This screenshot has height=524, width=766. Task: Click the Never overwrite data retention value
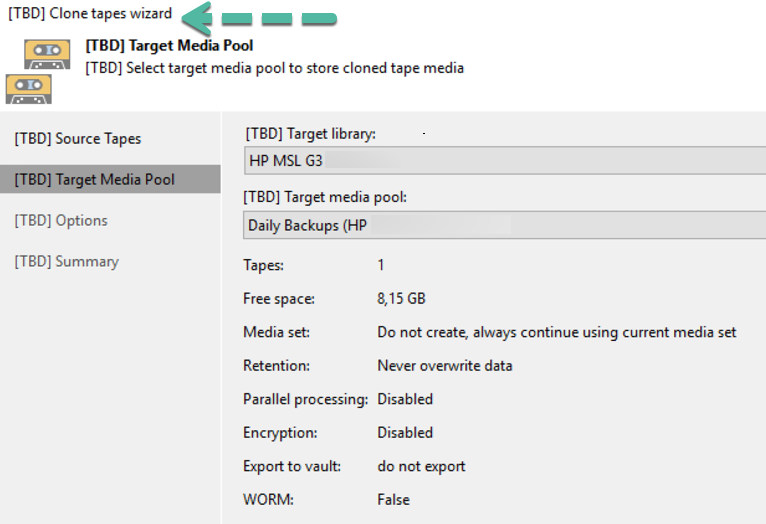(445, 365)
